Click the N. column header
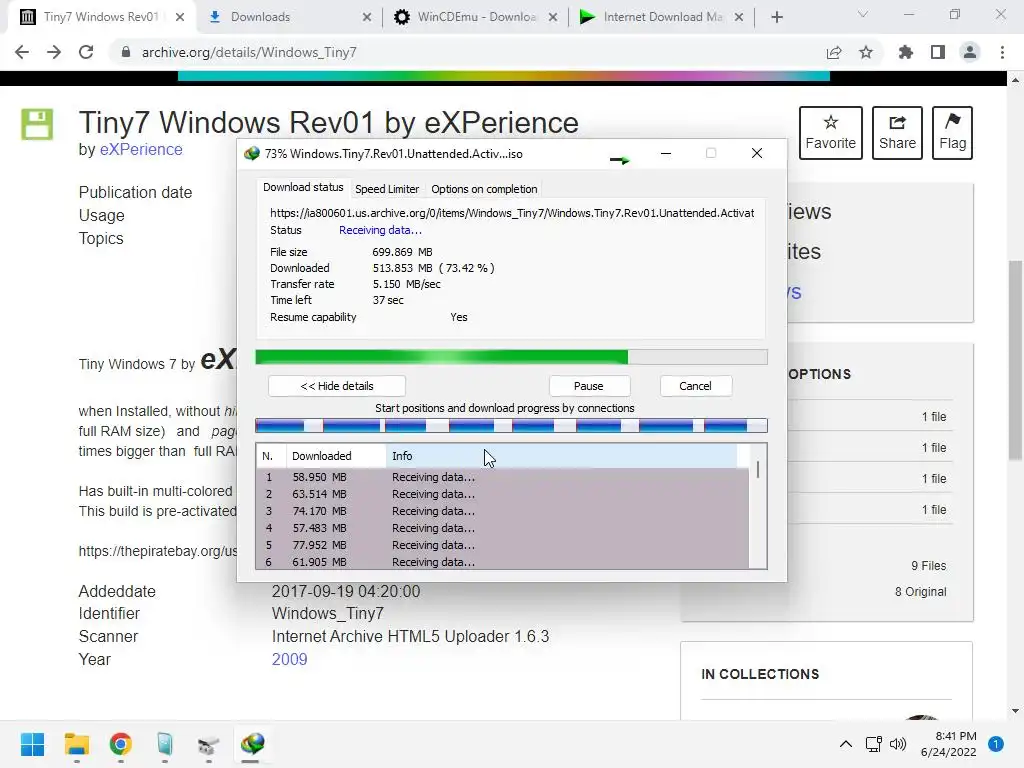 [271, 456]
